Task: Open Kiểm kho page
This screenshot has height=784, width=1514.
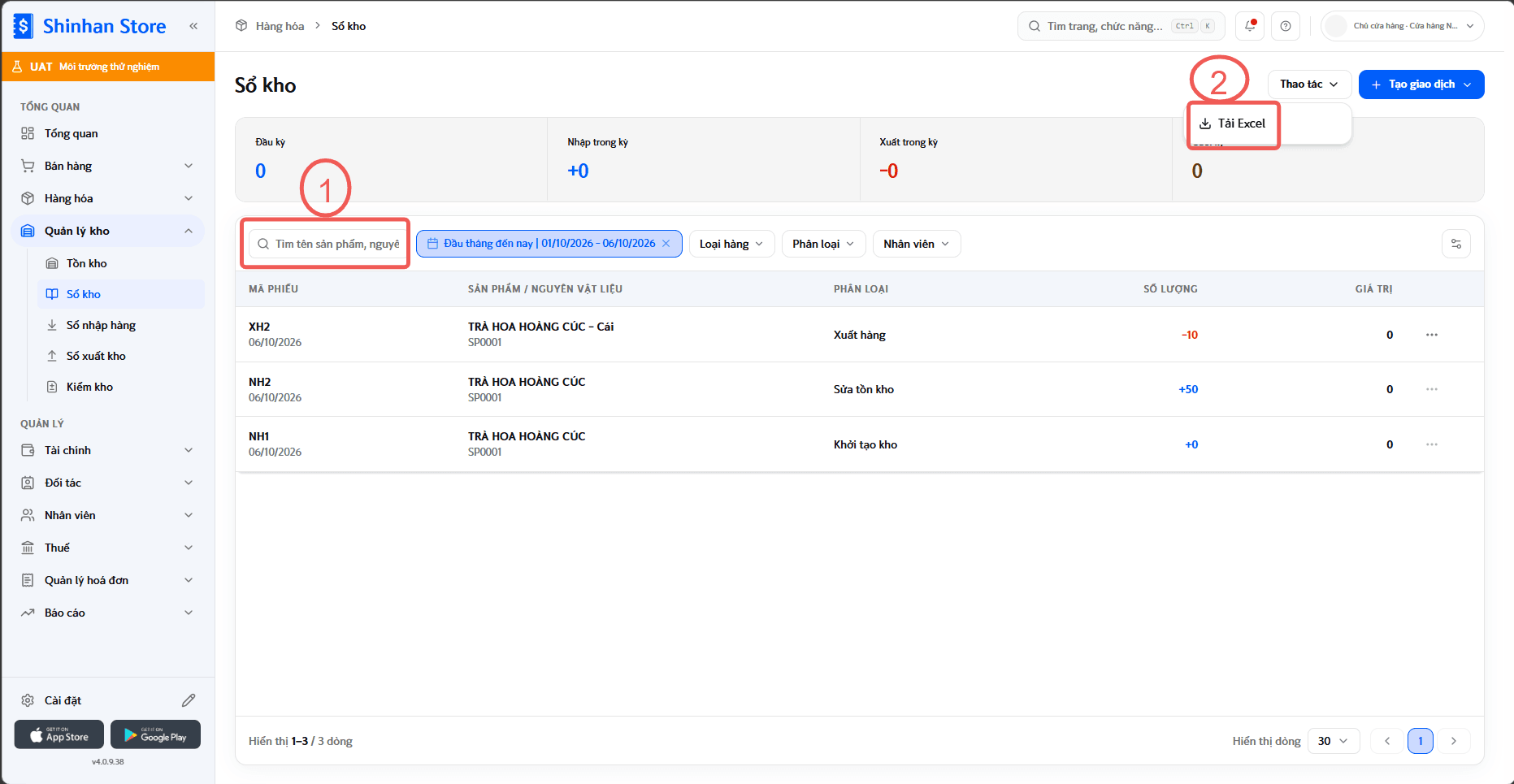Action: tap(121, 387)
